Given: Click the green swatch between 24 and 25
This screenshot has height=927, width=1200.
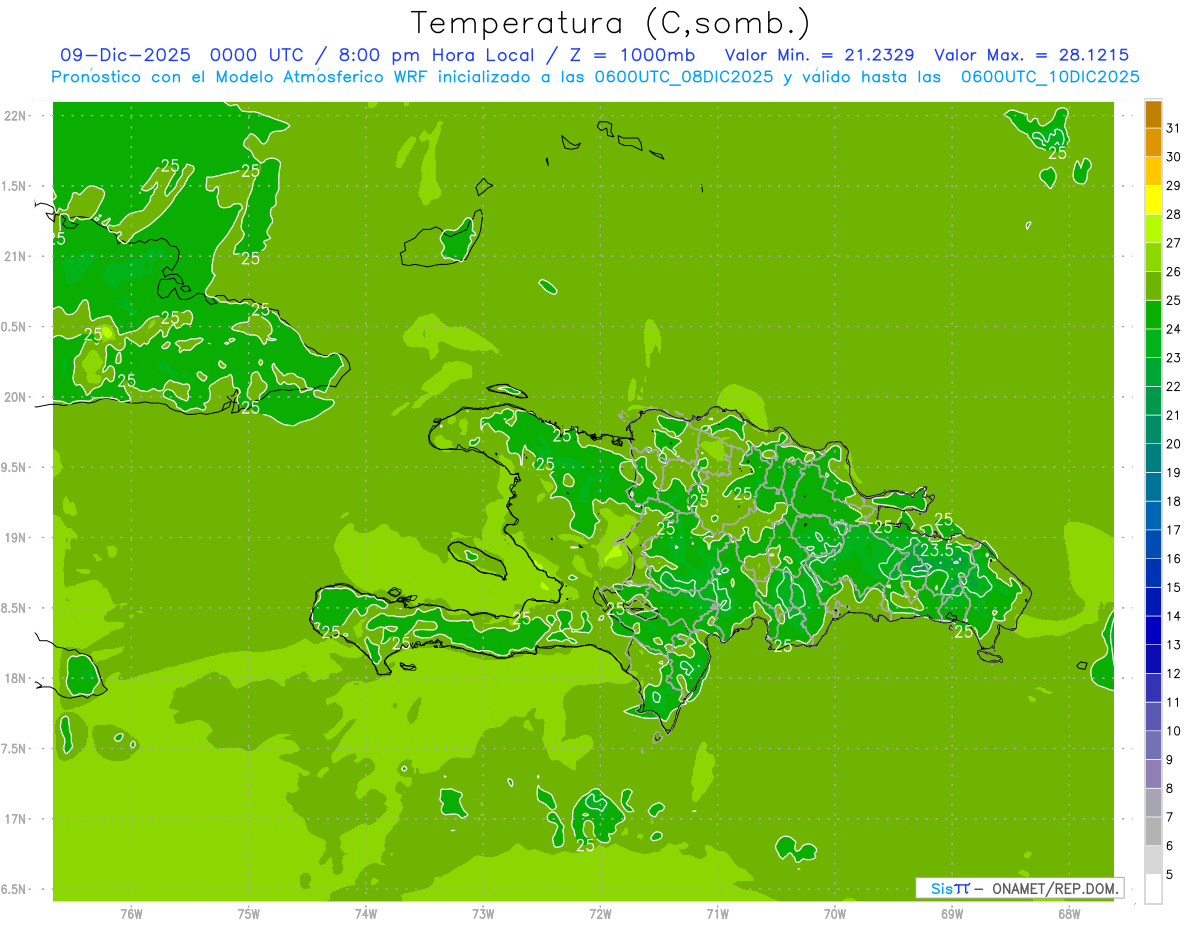Looking at the screenshot, I should pyautogui.click(x=1153, y=314).
